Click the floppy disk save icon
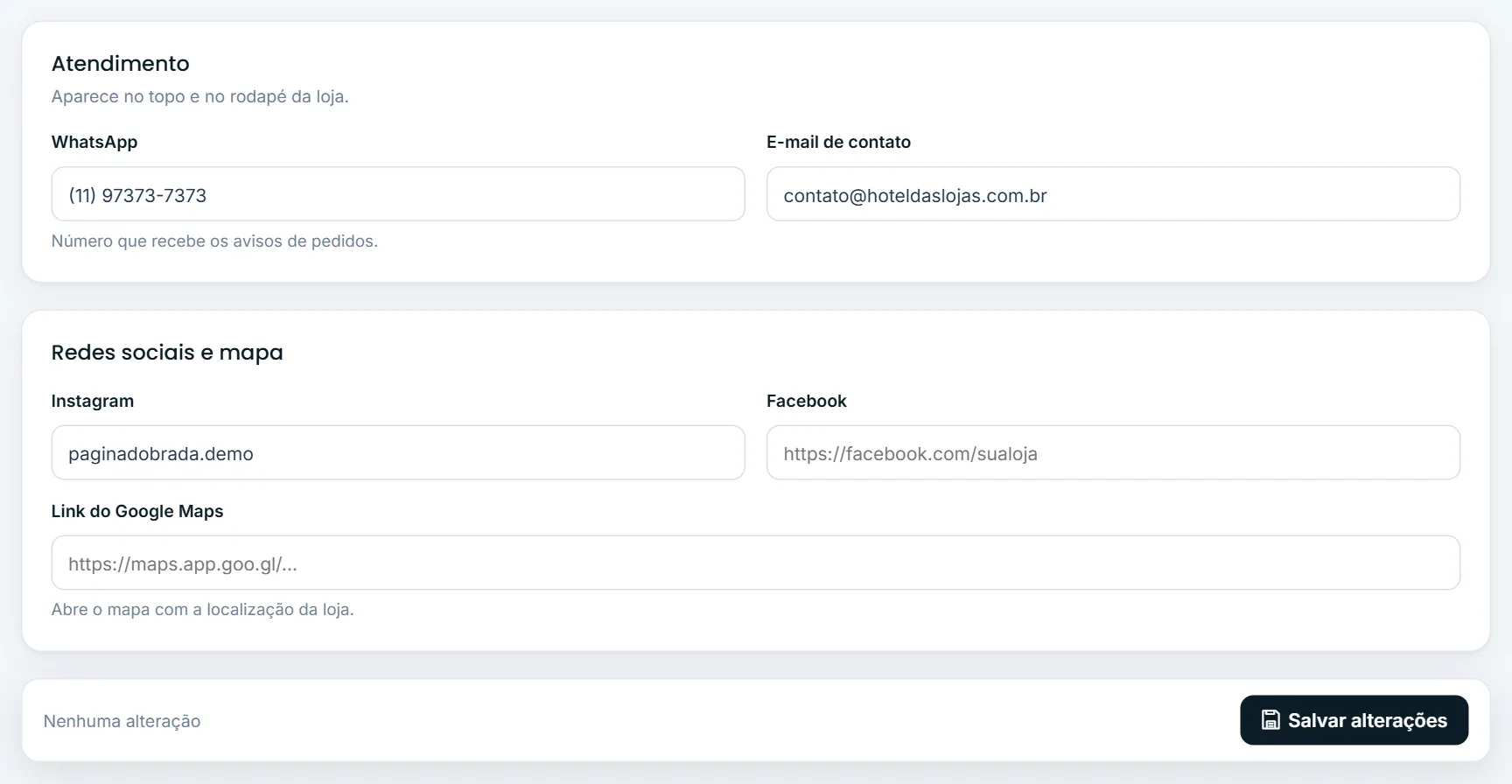 point(1270,720)
